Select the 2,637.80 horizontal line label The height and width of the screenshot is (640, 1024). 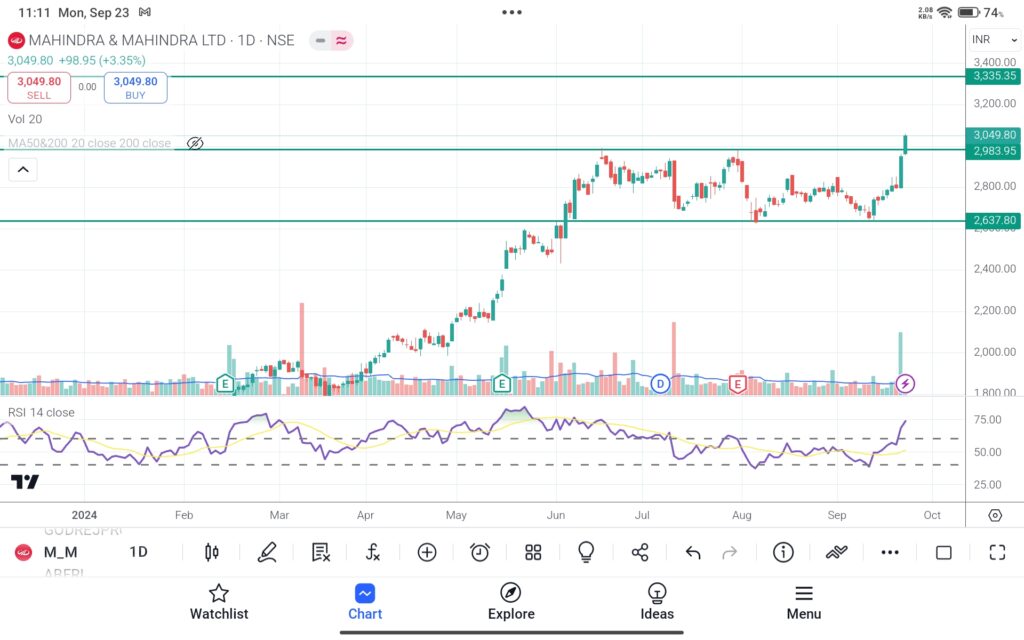[x=995, y=221]
